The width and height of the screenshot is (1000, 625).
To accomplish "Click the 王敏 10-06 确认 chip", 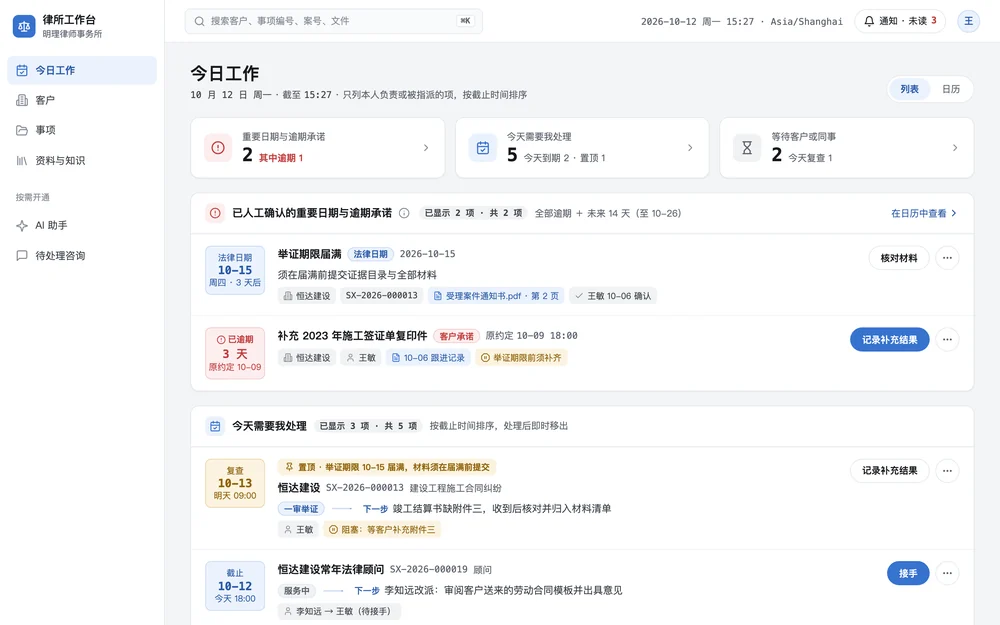I will (613, 295).
